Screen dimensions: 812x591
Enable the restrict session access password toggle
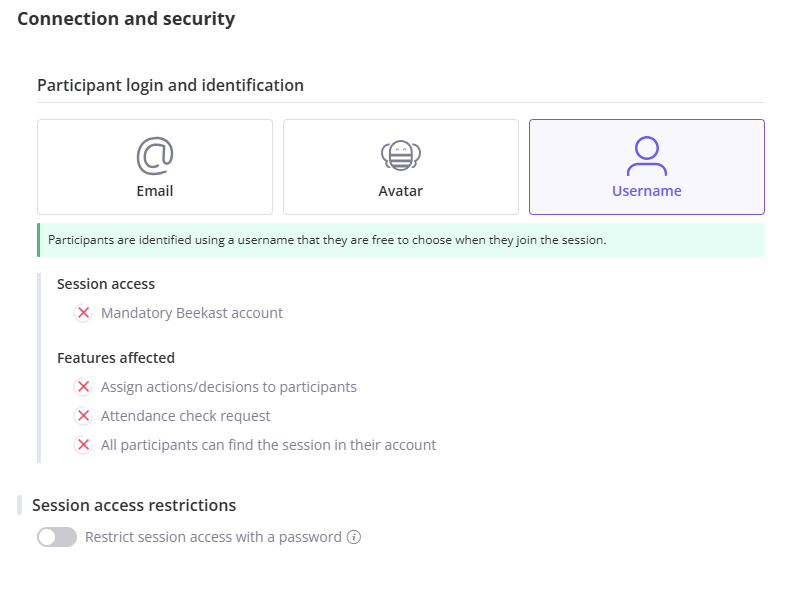57,537
